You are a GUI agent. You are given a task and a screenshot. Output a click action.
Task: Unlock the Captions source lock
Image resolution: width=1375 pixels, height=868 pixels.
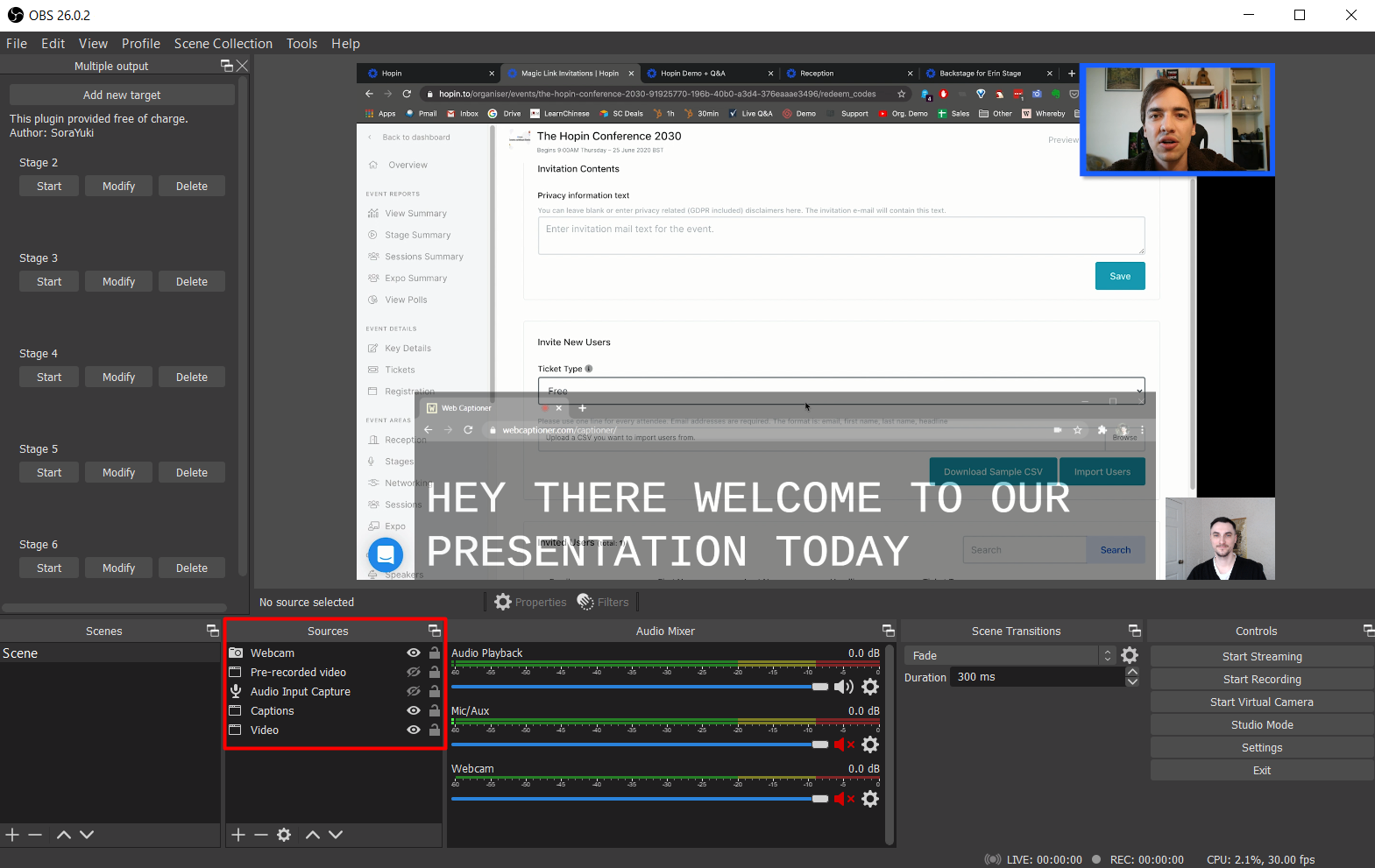[434, 710]
